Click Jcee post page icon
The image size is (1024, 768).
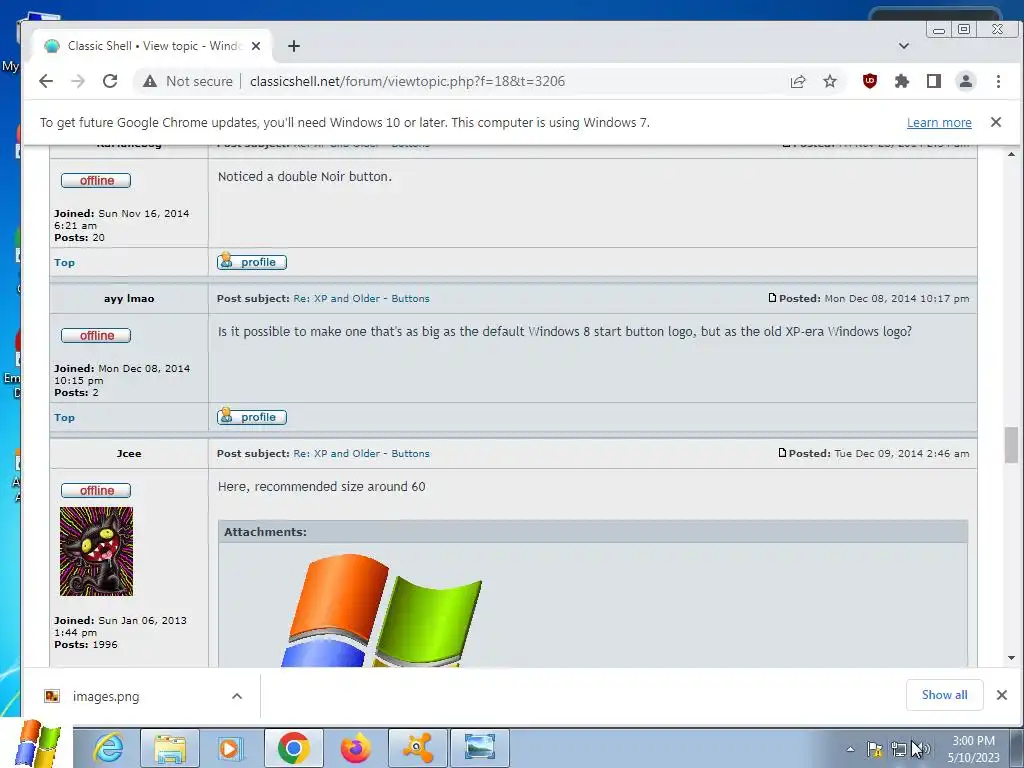tap(782, 453)
